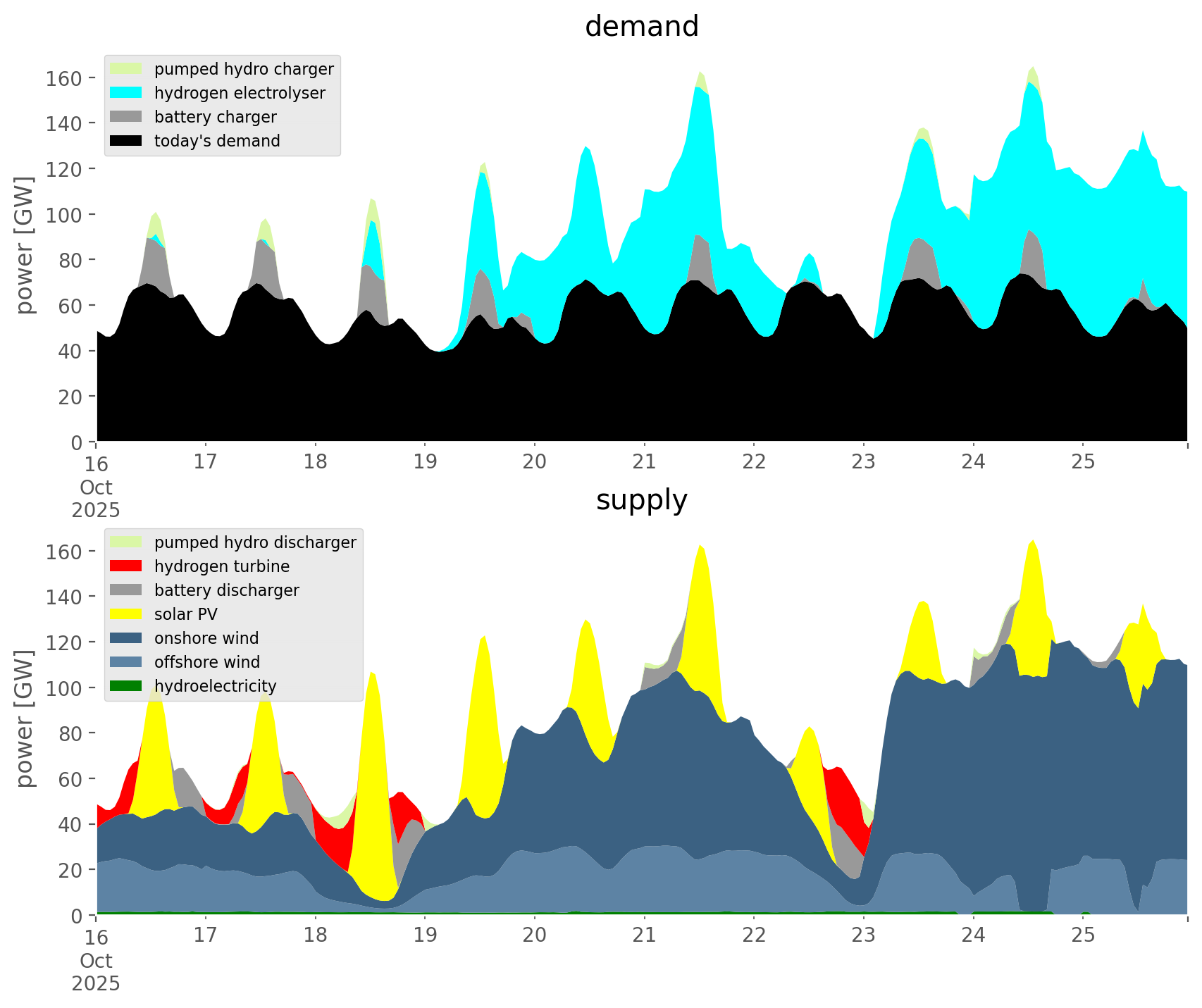Click the yellow solar PV legend swatch
This screenshot has height=1008, width=1202.
(x=126, y=614)
